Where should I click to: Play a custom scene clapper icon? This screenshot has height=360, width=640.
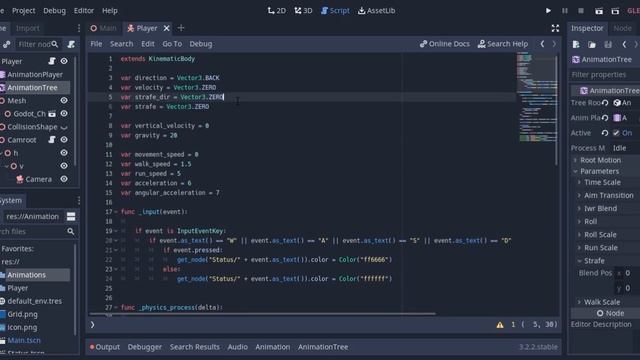point(615,11)
